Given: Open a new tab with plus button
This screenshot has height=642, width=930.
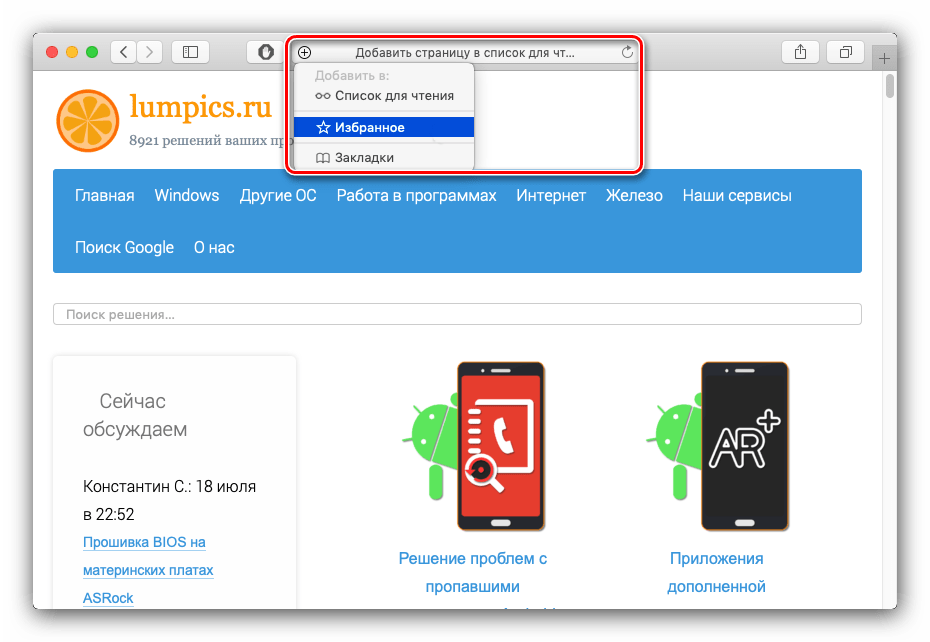Looking at the screenshot, I should pos(884,59).
